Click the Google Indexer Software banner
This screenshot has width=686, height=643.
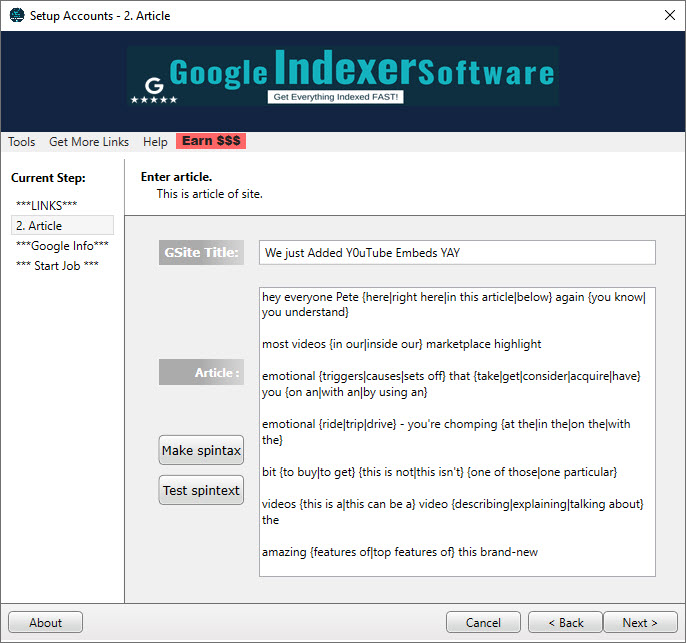(343, 76)
